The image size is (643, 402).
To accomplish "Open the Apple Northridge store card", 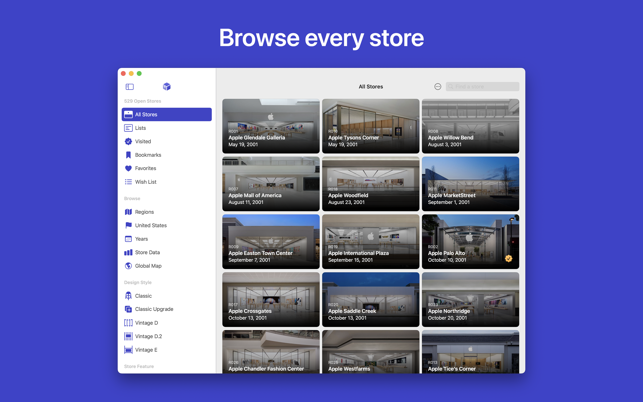I will tap(470, 299).
